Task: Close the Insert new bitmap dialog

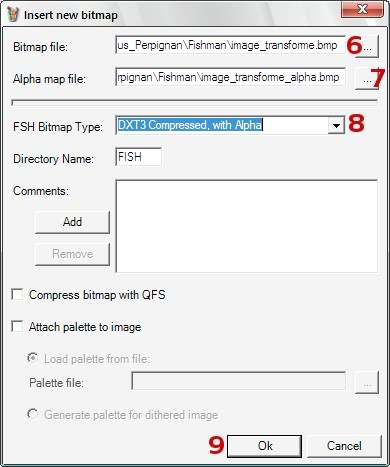Action: (x=362, y=9)
